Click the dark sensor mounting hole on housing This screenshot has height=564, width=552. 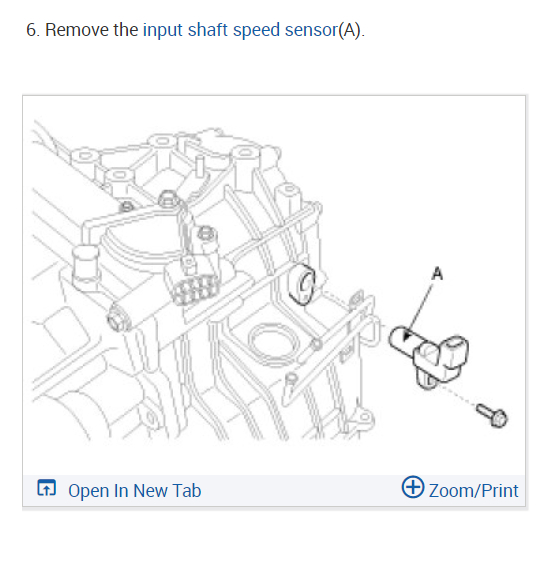coord(302,284)
